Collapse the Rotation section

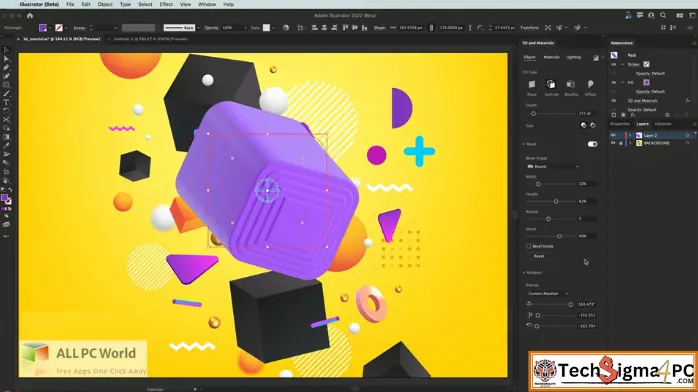click(524, 272)
